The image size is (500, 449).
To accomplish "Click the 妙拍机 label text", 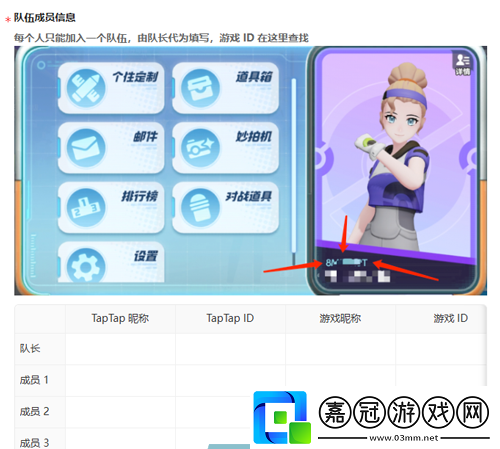I will (x=254, y=136).
